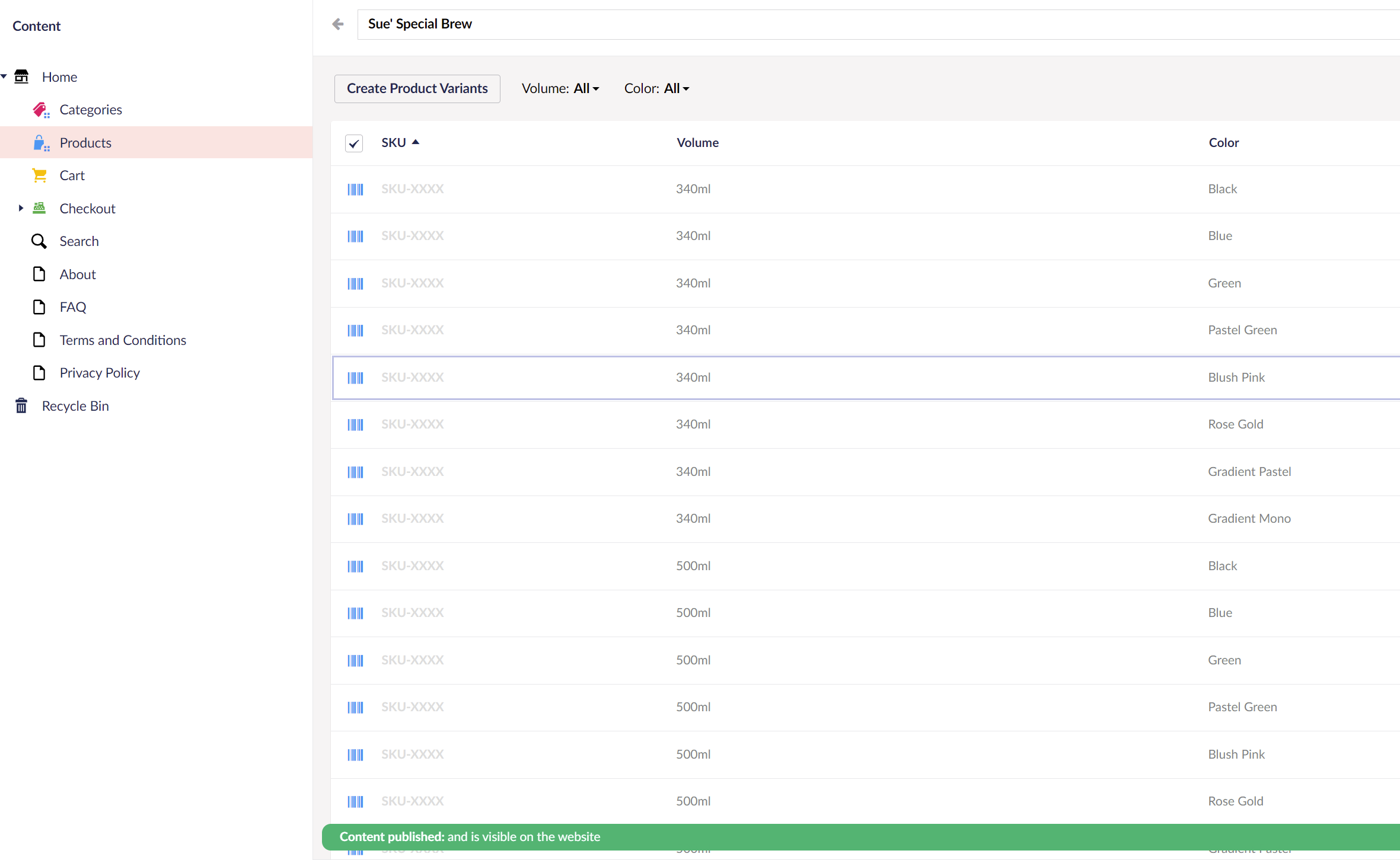This screenshot has width=1400, height=860.
Task: Click barcode icon of 340ml Black row
Action: (355, 189)
